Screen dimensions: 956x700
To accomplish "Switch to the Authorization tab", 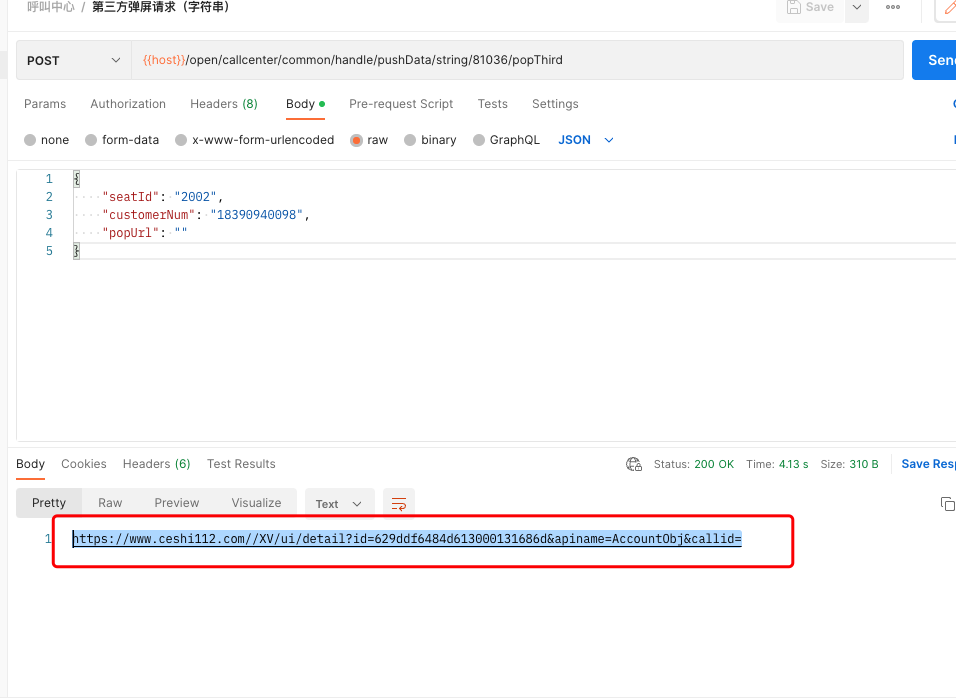I will (128, 104).
